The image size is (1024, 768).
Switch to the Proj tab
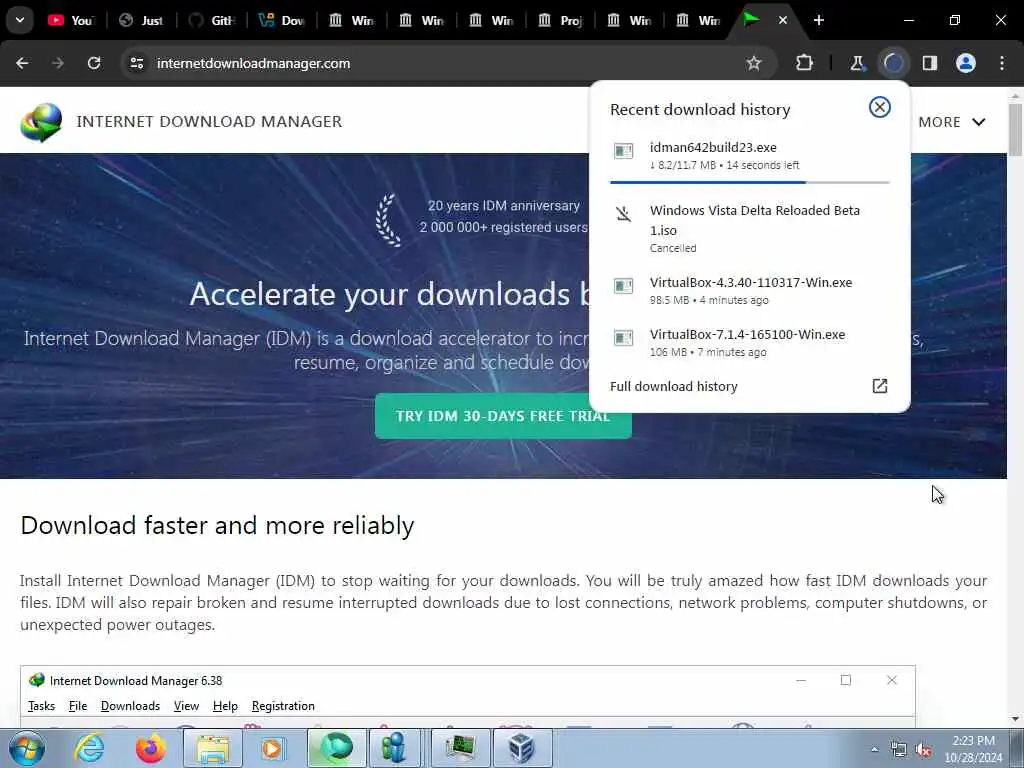(x=560, y=20)
